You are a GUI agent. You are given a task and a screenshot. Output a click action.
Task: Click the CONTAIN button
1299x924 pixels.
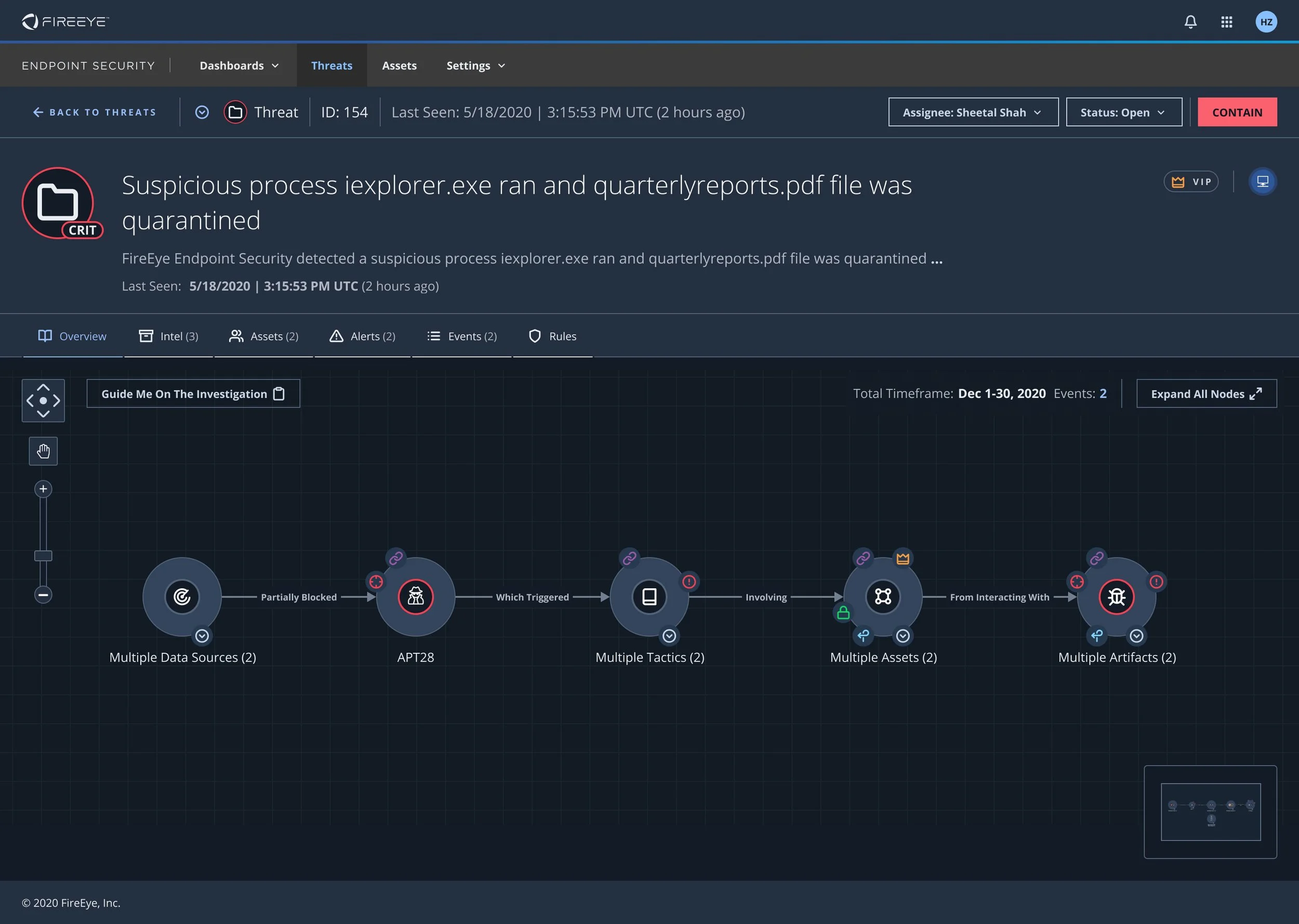point(1237,112)
